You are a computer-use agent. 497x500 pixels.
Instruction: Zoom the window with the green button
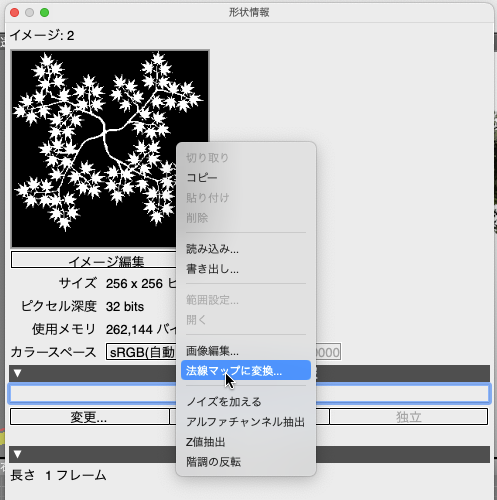pos(44,13)
